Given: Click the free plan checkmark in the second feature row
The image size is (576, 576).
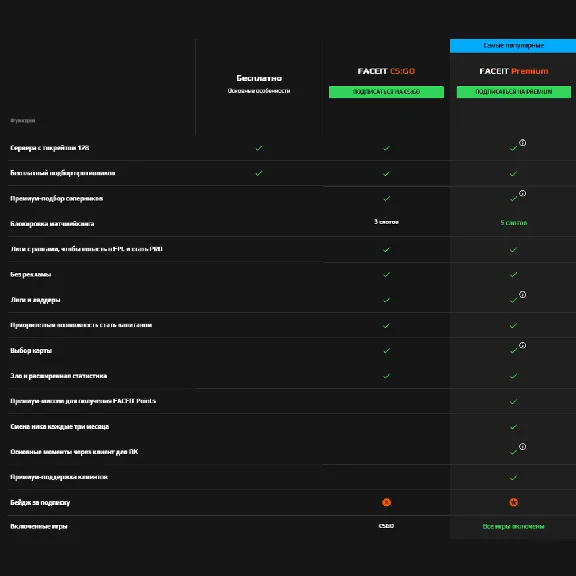Looking at the screenshot, I should 259,173.
